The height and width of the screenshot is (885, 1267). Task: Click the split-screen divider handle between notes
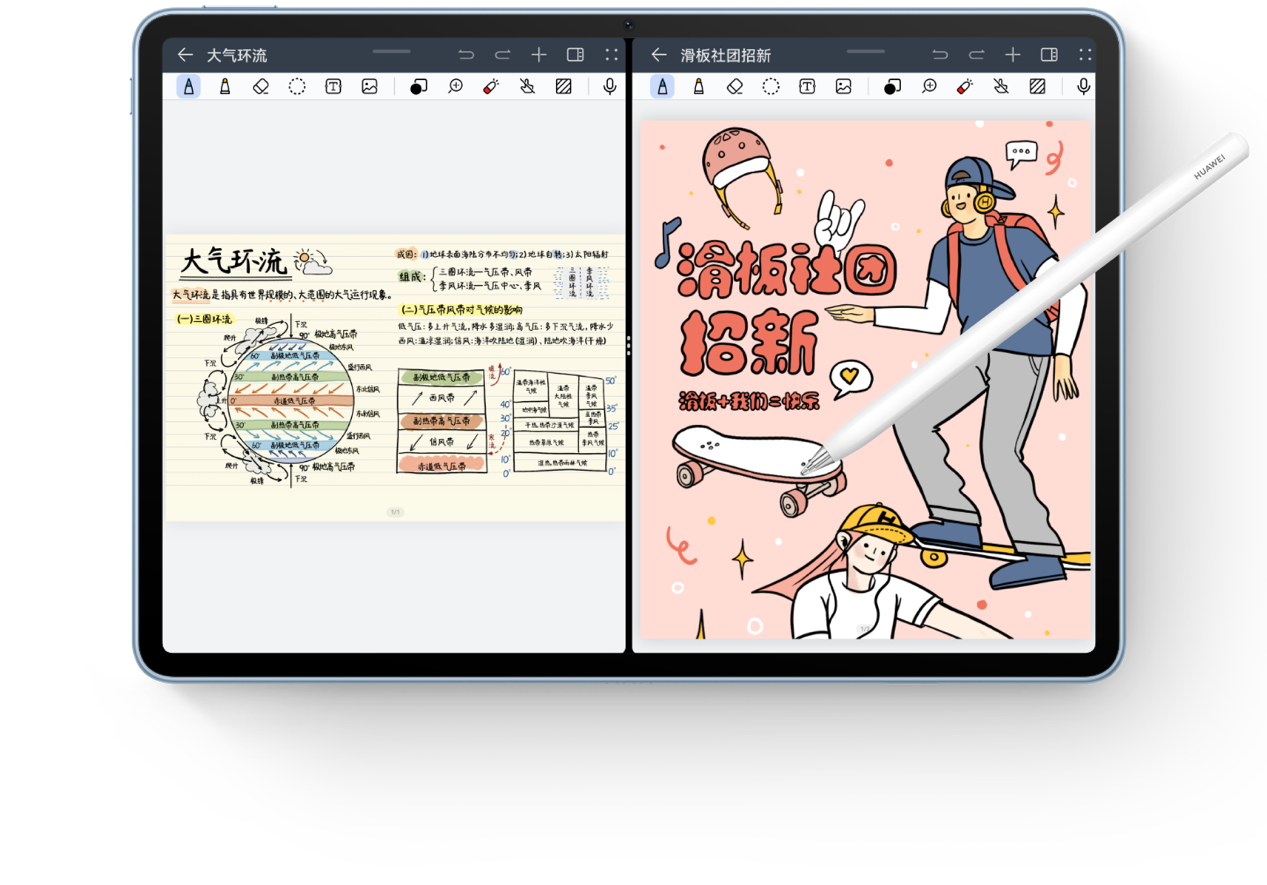tap(628, 346)
